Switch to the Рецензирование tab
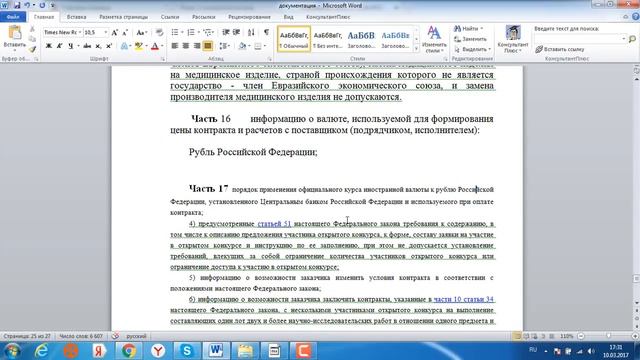The width and height of the screenshot is (640, 360). point(249,17)
